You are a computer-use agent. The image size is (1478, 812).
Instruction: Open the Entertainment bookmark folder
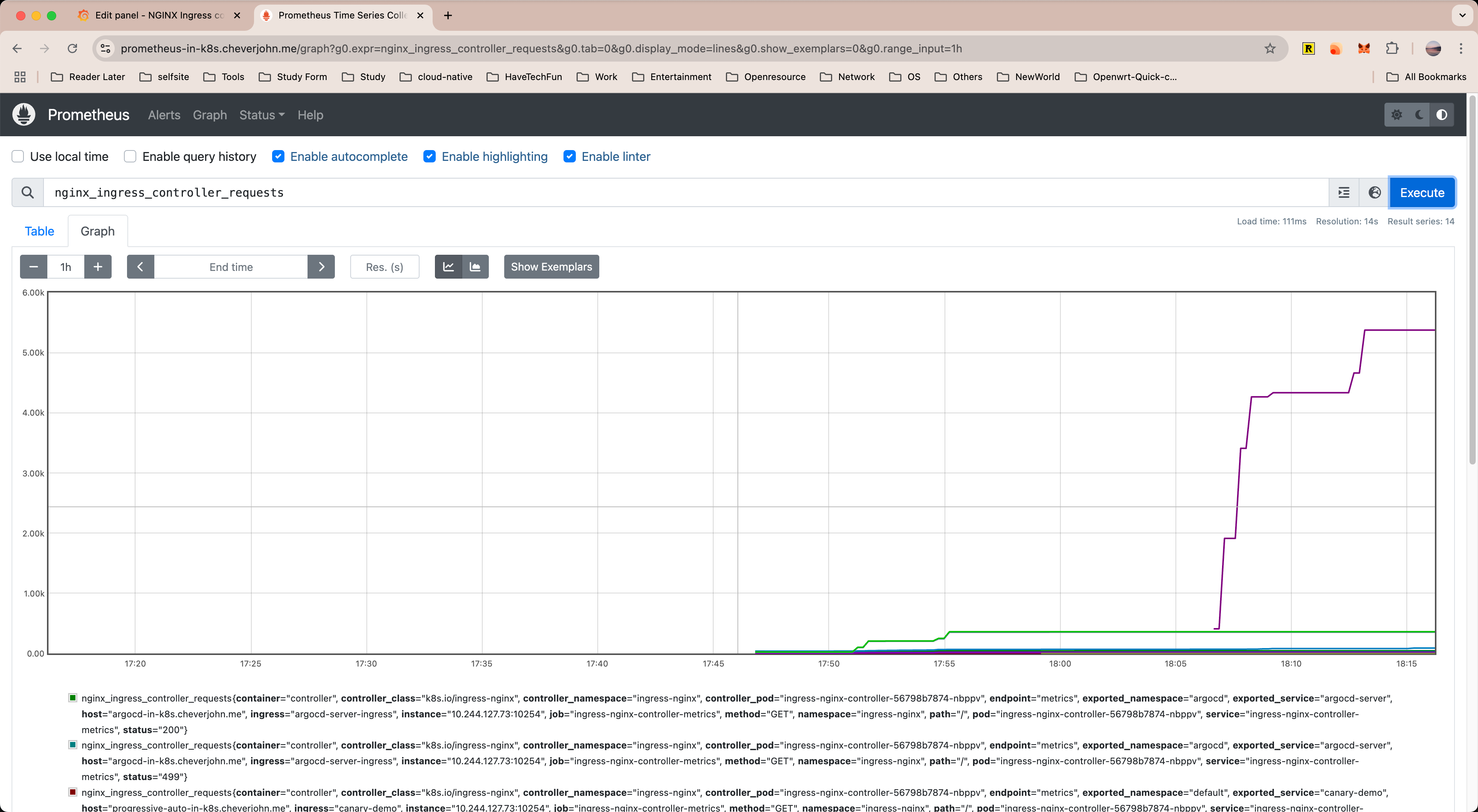coord(671,77)
